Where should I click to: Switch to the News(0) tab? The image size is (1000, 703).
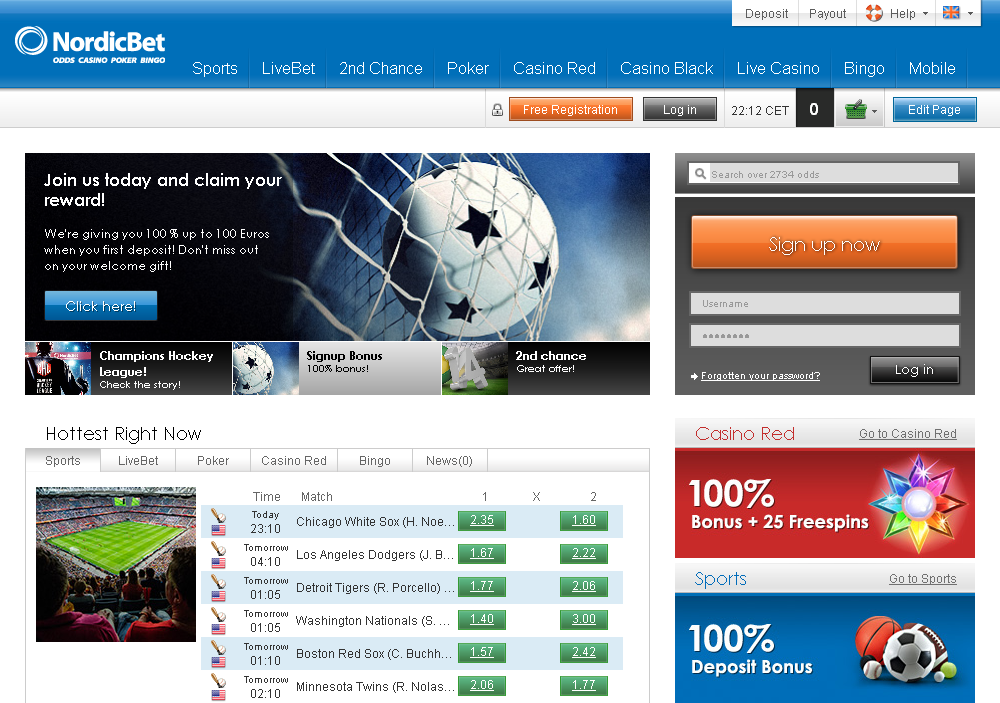[450, 461]
